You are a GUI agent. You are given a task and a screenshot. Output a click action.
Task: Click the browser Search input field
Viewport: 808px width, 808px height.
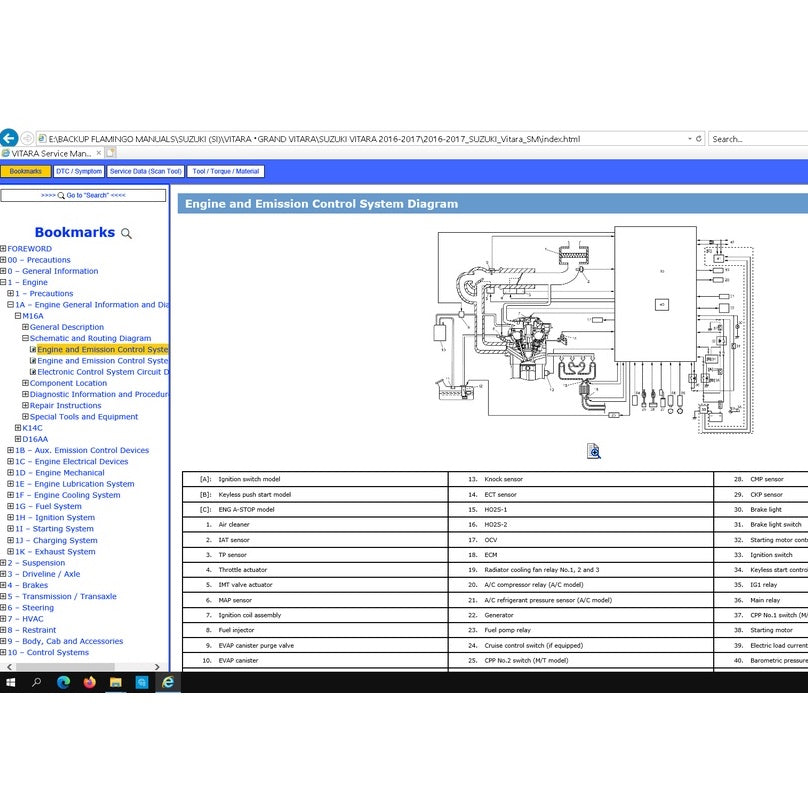pyautogui.click(x=755, y=139)
